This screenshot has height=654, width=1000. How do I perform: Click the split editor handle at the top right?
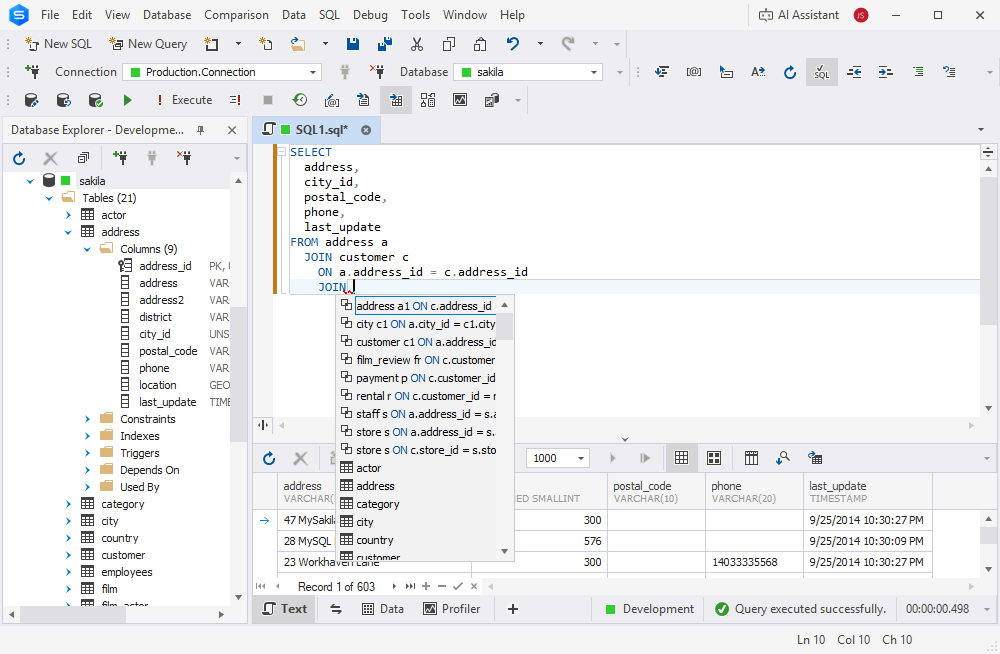(x=988, y=152)
